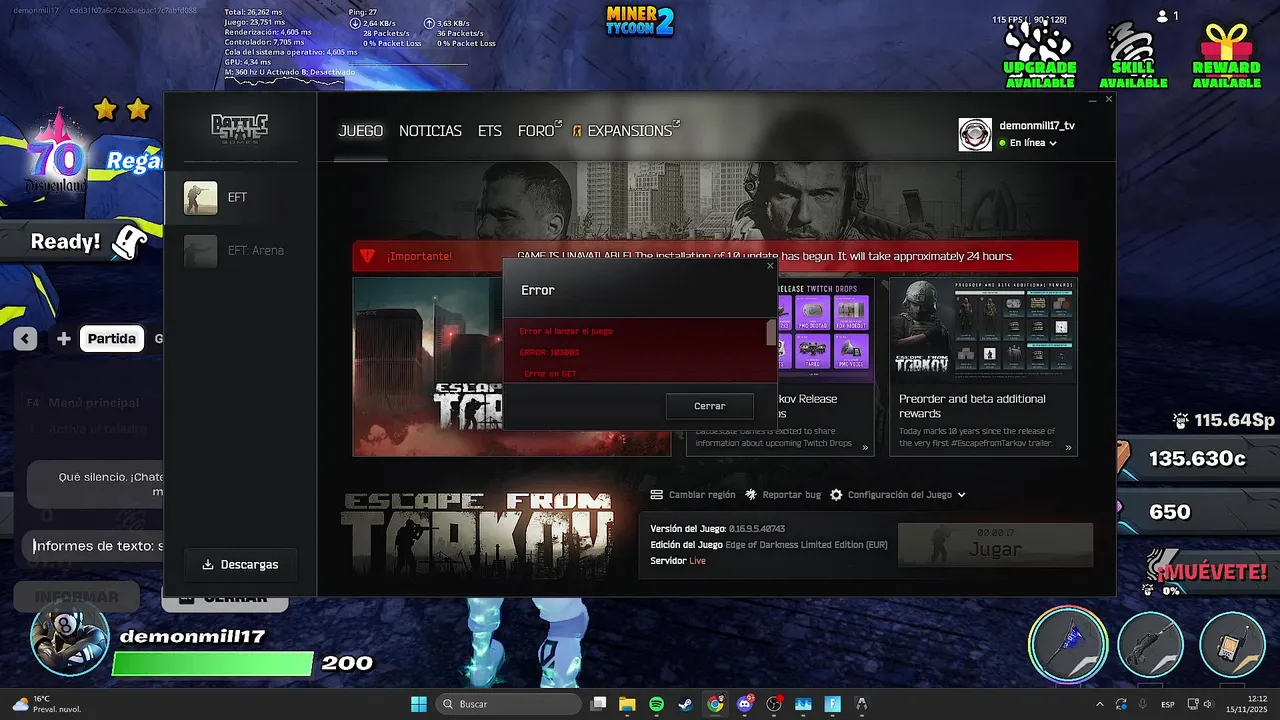The height and width of the screenshot is (720, 1280).
Task: Open the Fortnite icon in taskbar
Action: [x=832, y=704]
